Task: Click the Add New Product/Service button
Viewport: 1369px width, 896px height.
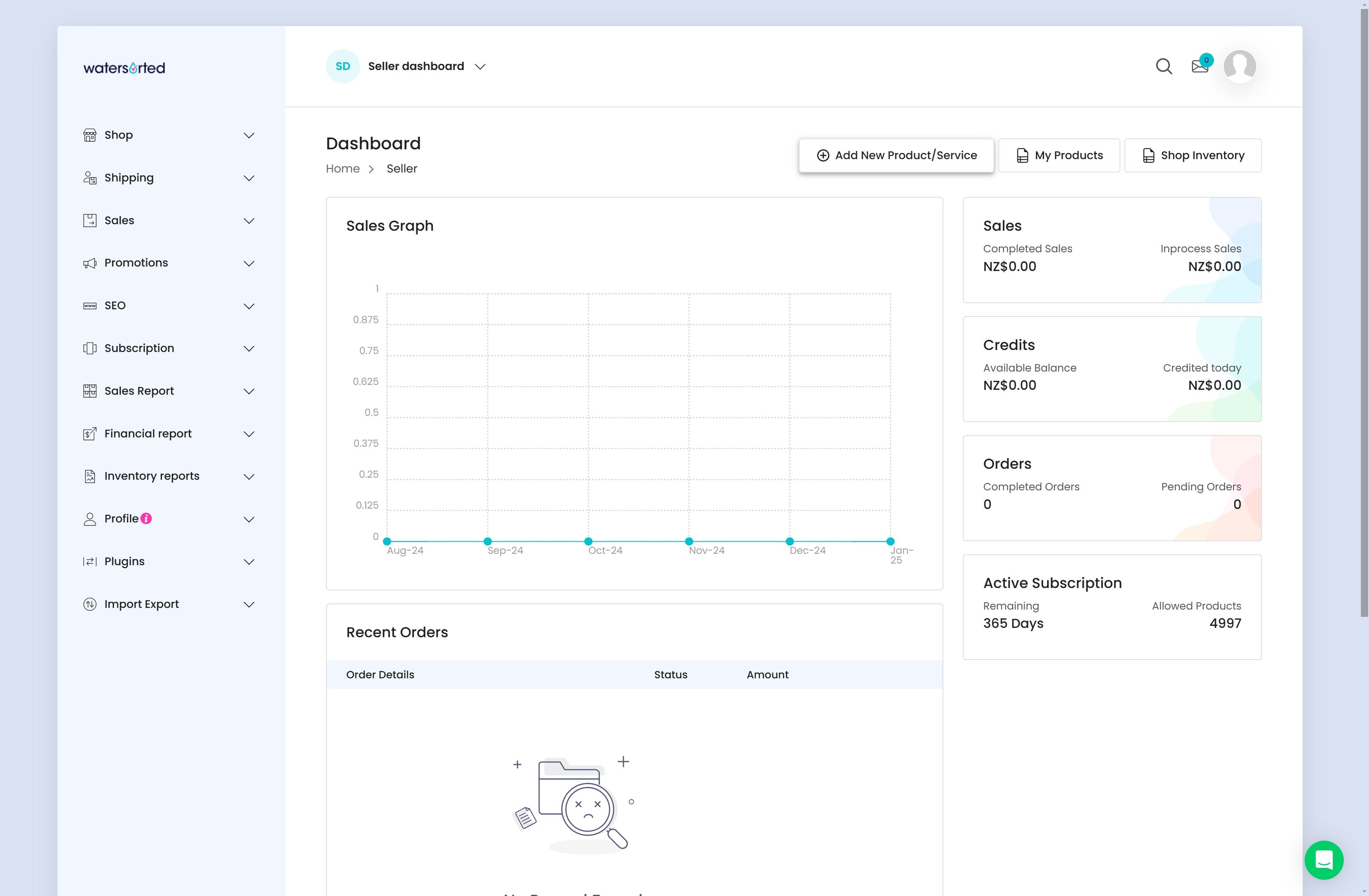Action: (896, 155)
